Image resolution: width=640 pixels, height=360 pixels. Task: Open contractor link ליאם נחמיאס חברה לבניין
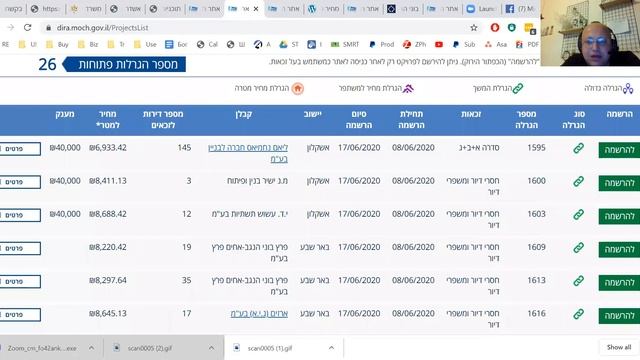click(248, 153)
